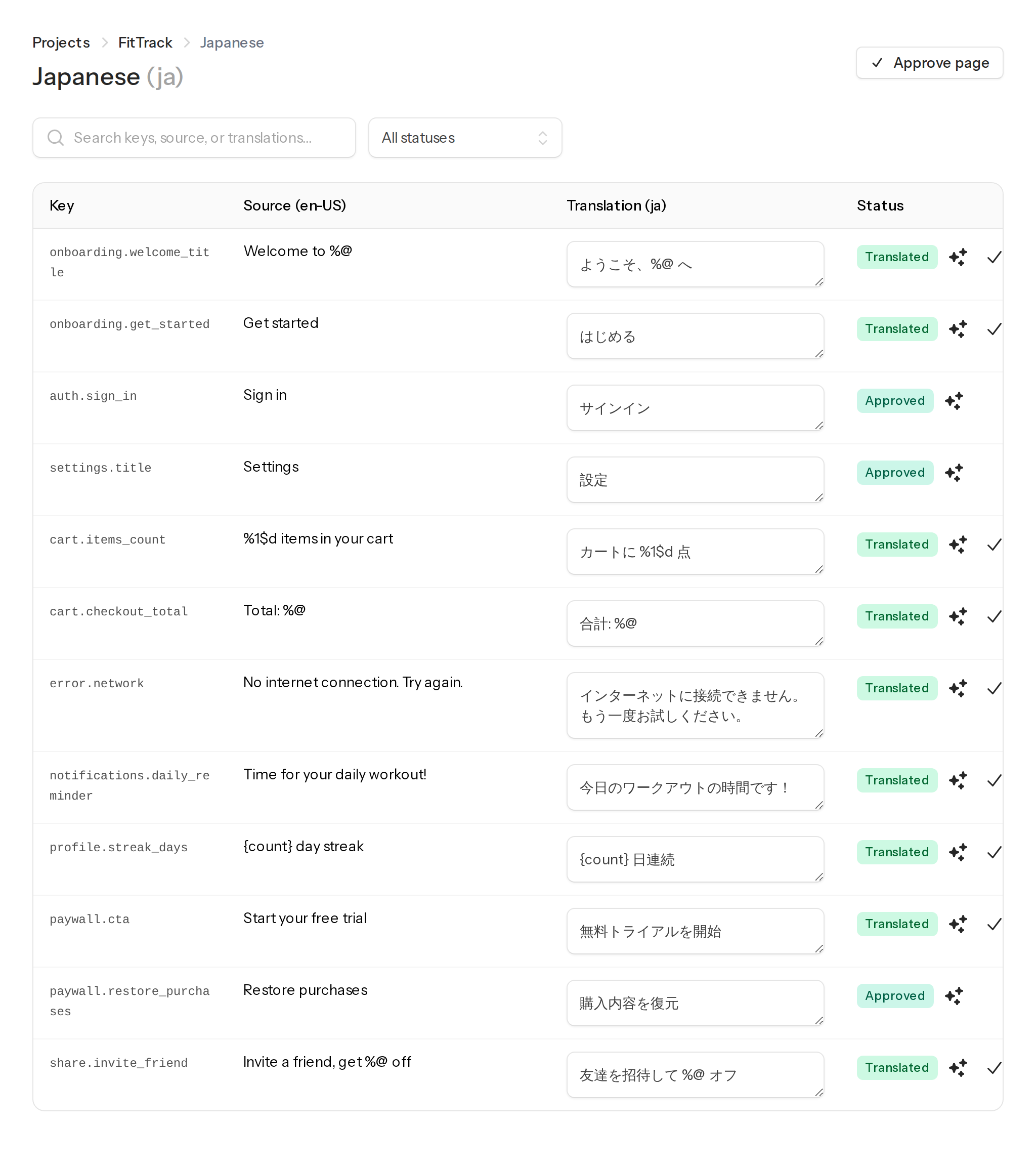Approve profile.streak_days translation checkmark

coord(994,853)
